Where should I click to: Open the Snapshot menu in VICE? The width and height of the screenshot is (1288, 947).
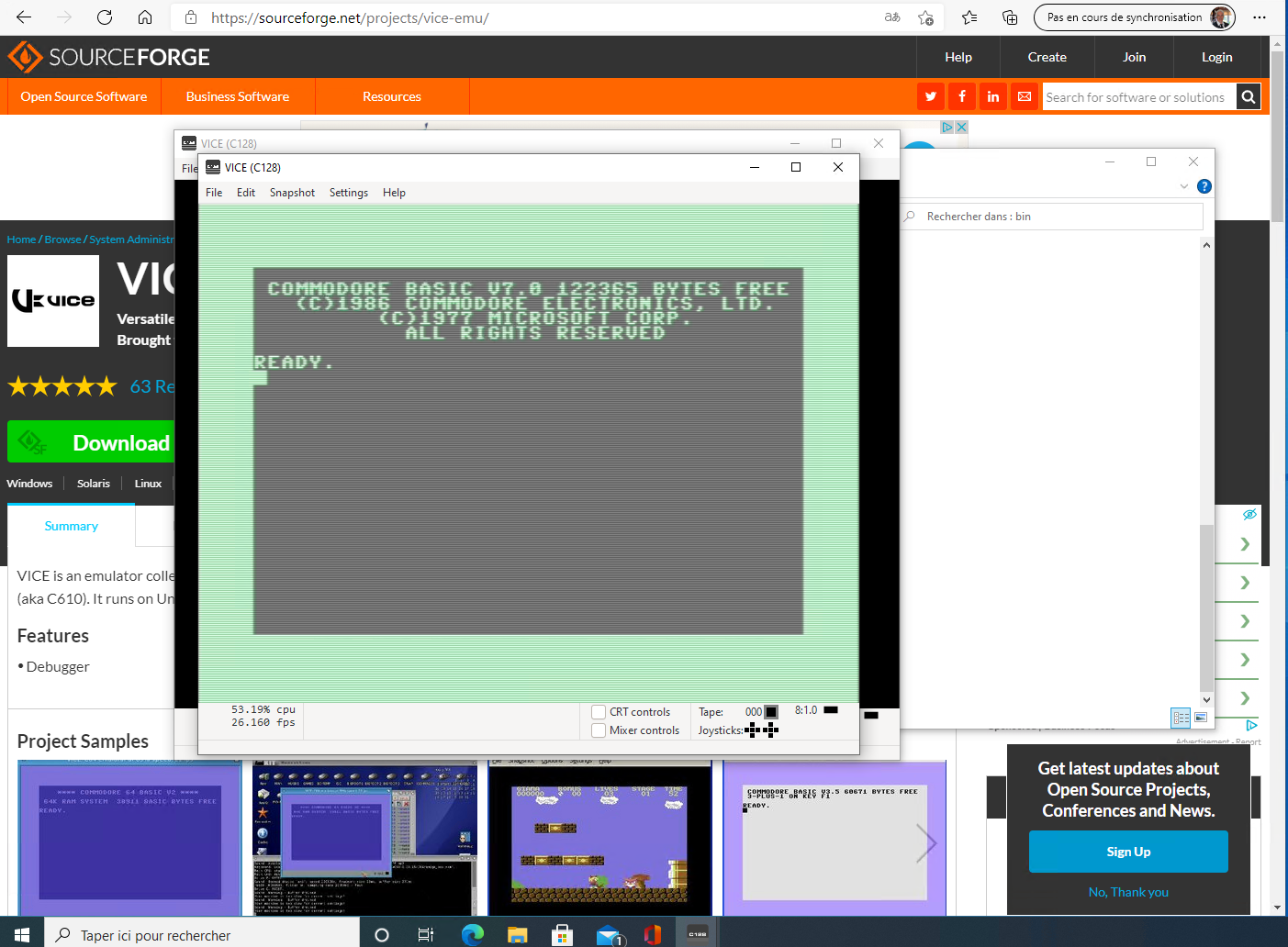coord(292,193)
